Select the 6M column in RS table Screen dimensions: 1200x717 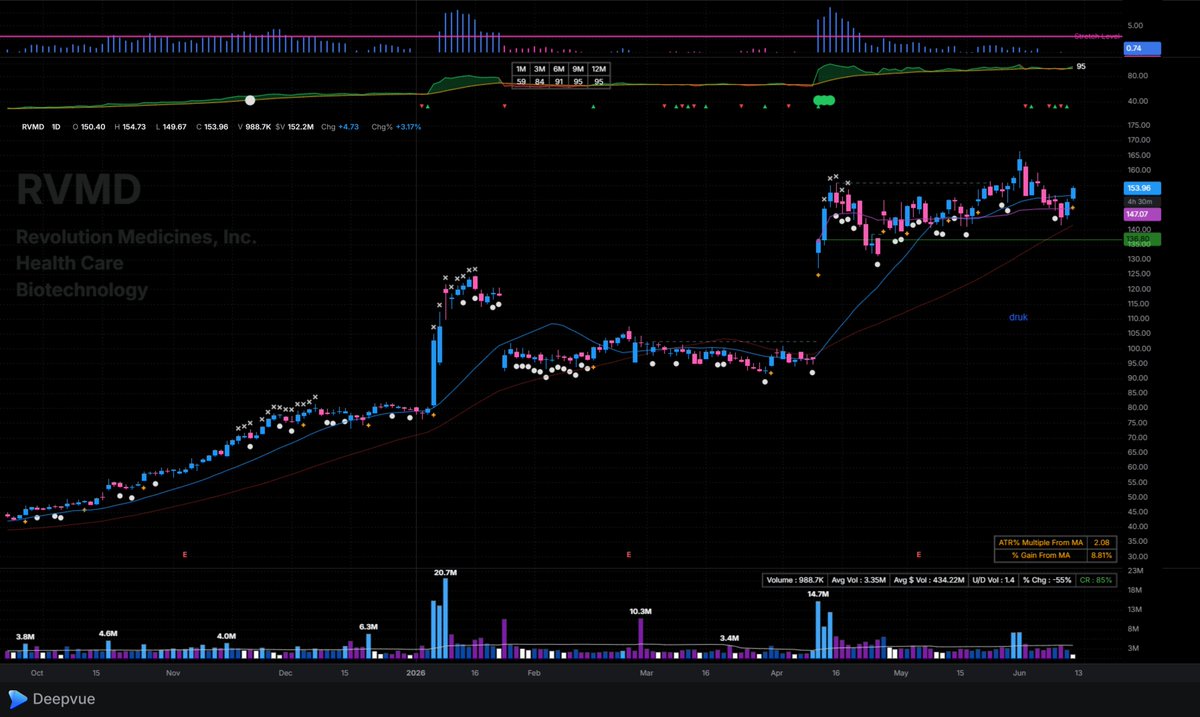560,69
